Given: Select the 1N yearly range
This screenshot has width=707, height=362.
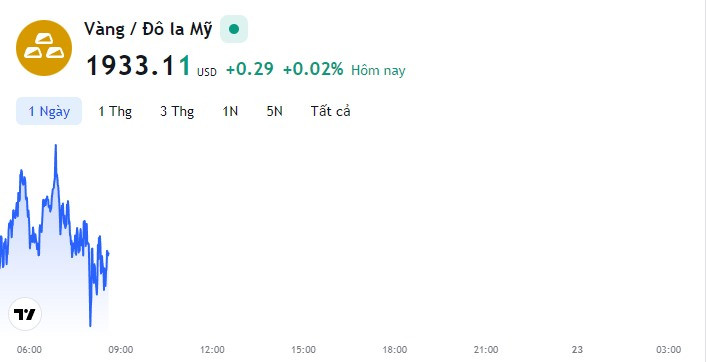Looking at the screenshot, I should [x=230, y=111].
